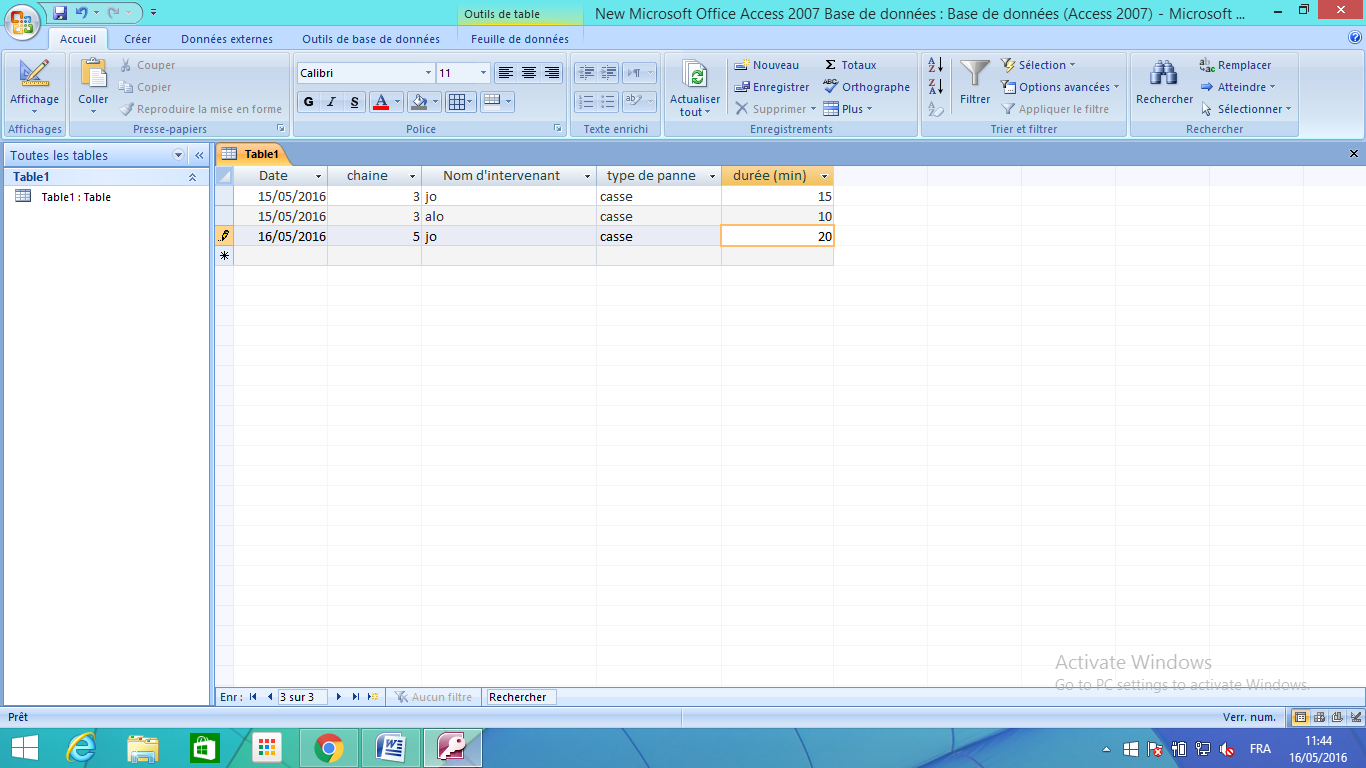Screen dimensions: 1366x768
Task: Align text right in Police group
Action: click(552, 73)
